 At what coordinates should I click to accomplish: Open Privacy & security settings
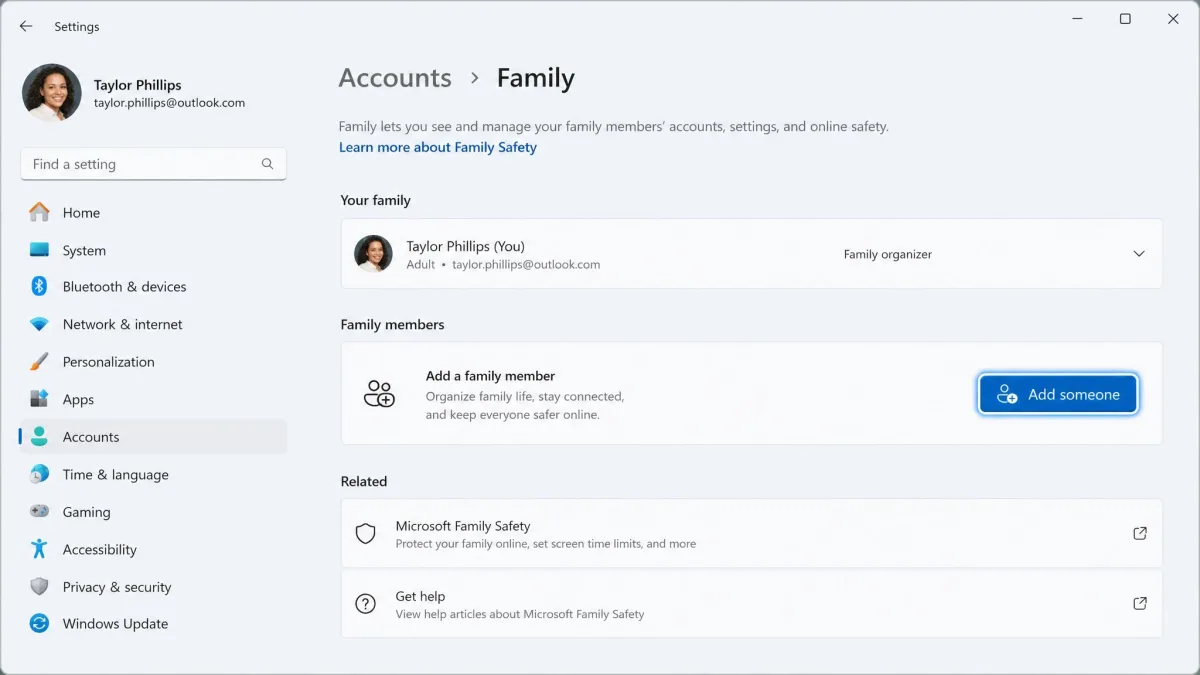point(153,586)
